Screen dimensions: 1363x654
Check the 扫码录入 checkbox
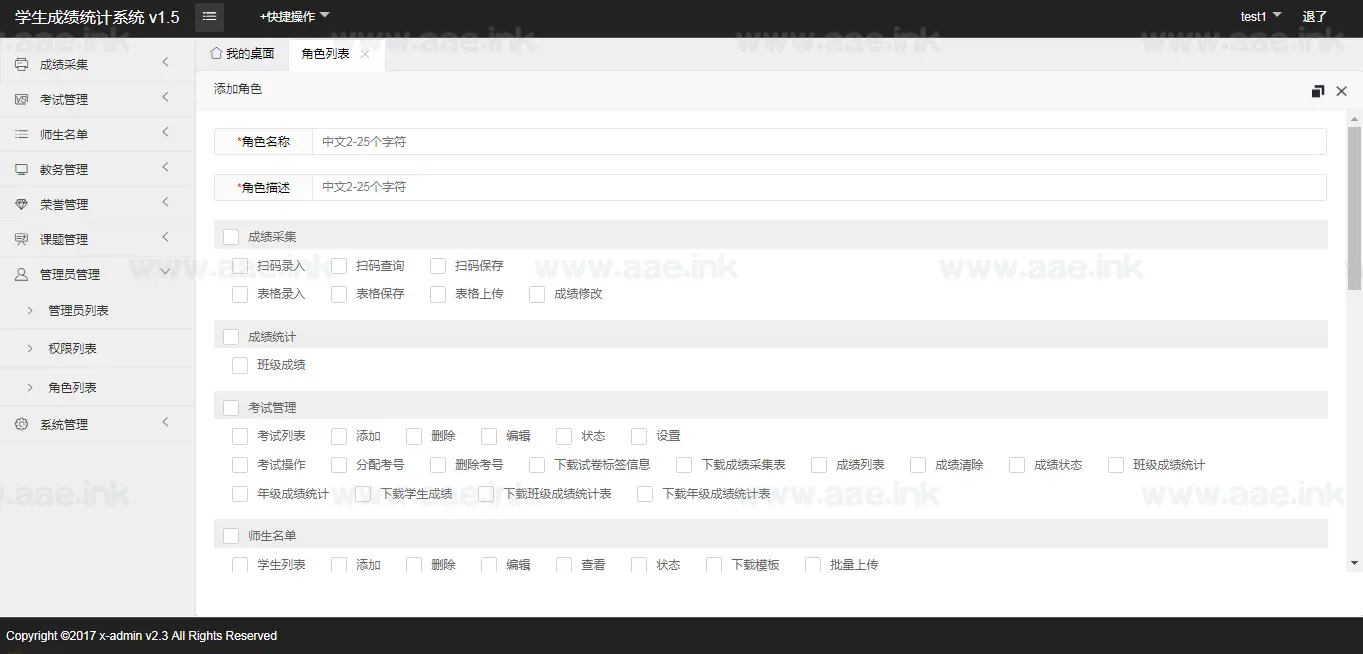click(x=240, y=266)
